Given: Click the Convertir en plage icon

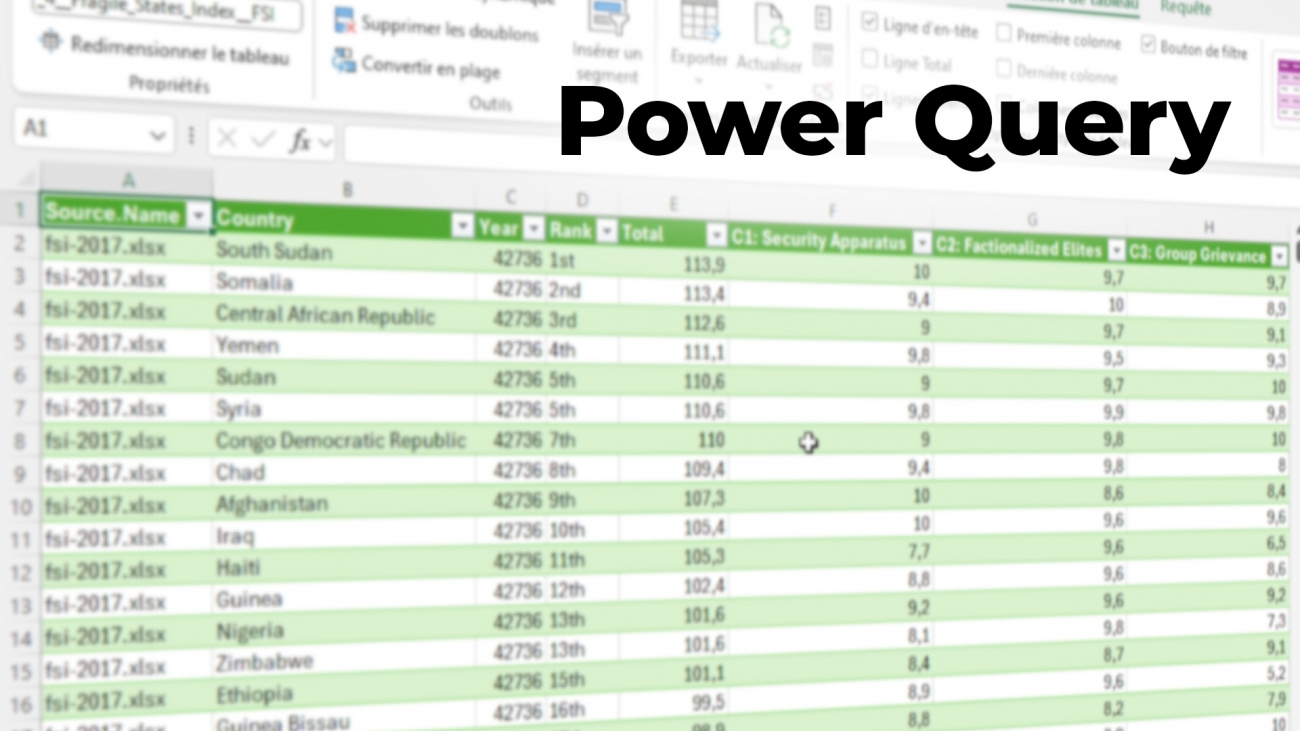Looking at the screenshot, I should (x=345, y=62).
